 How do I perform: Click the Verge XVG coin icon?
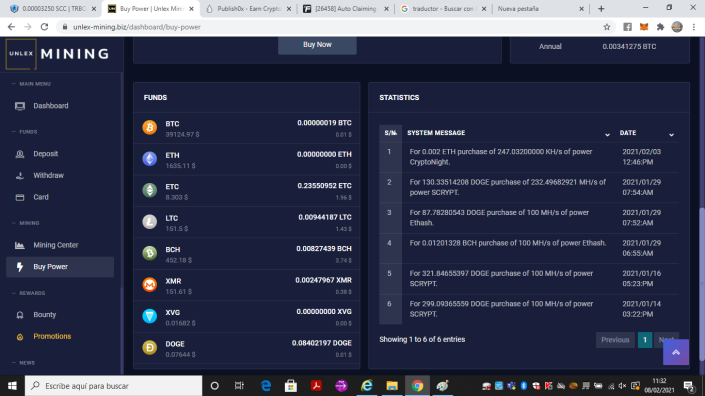pyautogui.click(x=150, y=316)
